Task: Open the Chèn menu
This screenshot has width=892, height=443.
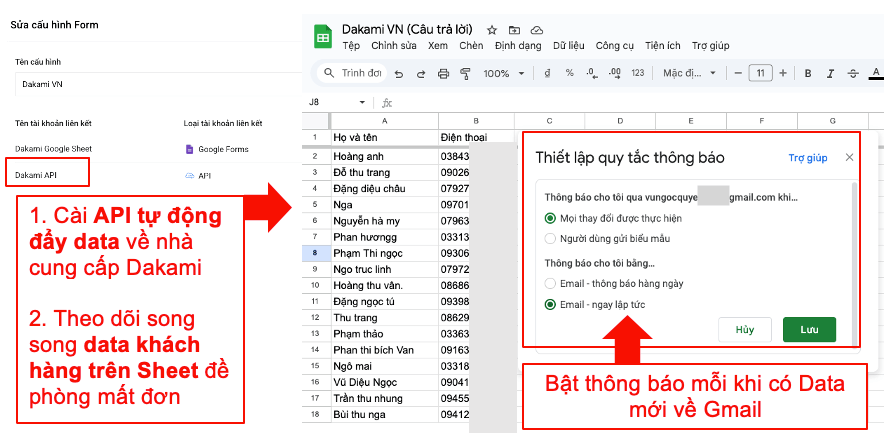Action: [x=471, y=45]
